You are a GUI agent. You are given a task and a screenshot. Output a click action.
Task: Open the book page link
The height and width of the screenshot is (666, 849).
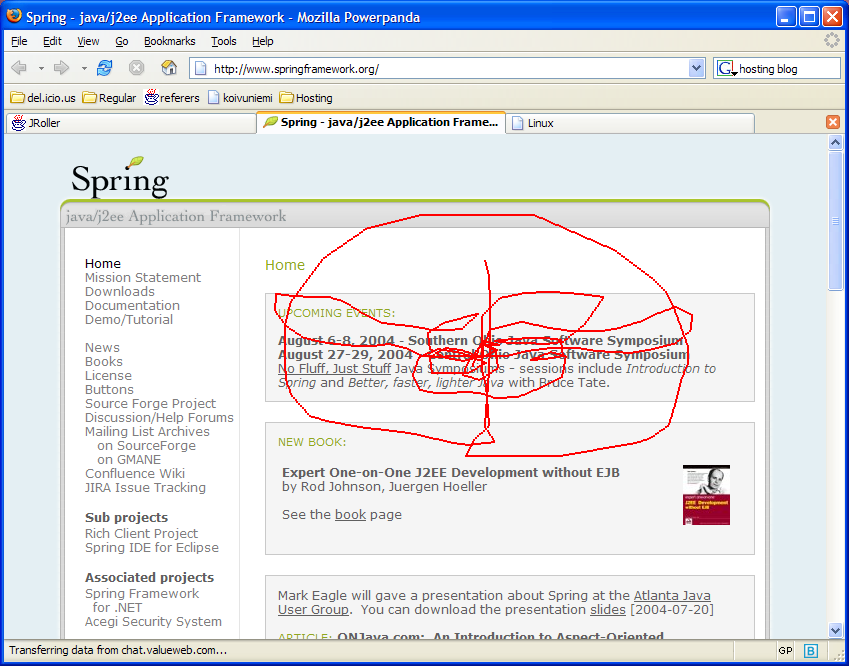pyautogui.click(x=350, y=514)
